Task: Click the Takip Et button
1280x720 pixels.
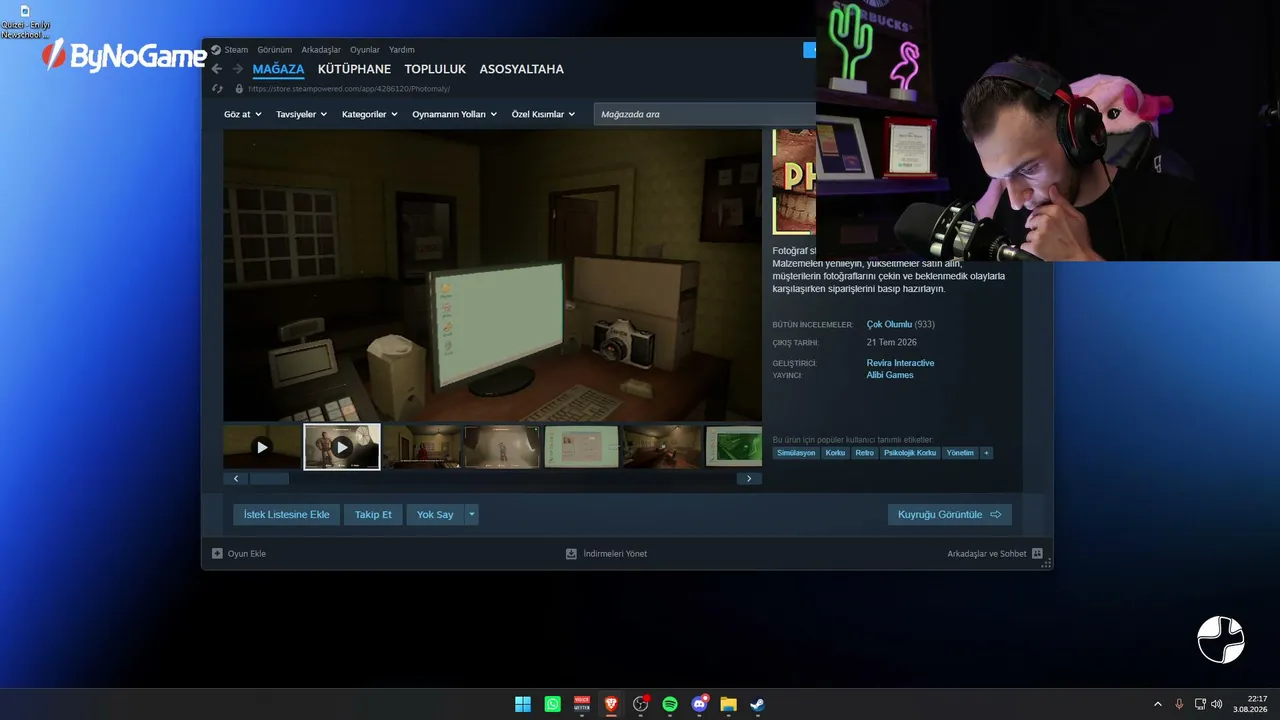Action: coord(373,515)
